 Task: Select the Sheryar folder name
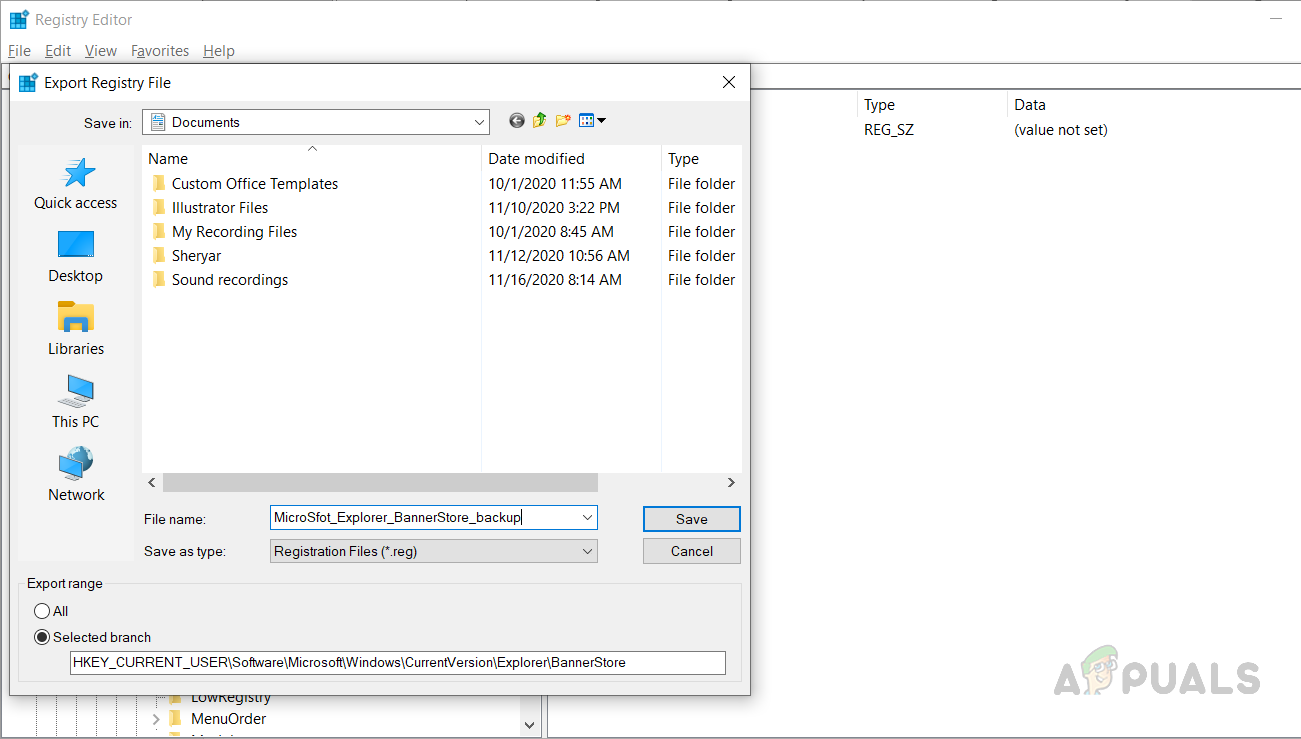pos(197,256)
